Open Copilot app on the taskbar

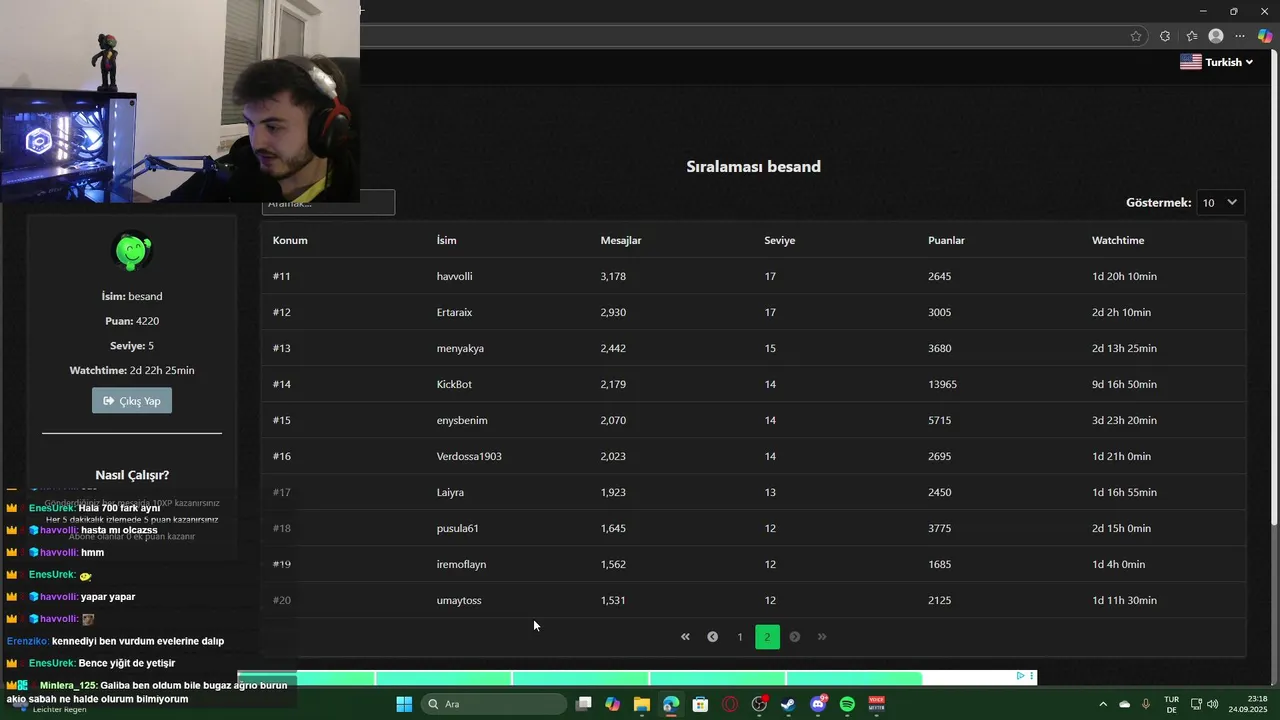coord(613,704)
